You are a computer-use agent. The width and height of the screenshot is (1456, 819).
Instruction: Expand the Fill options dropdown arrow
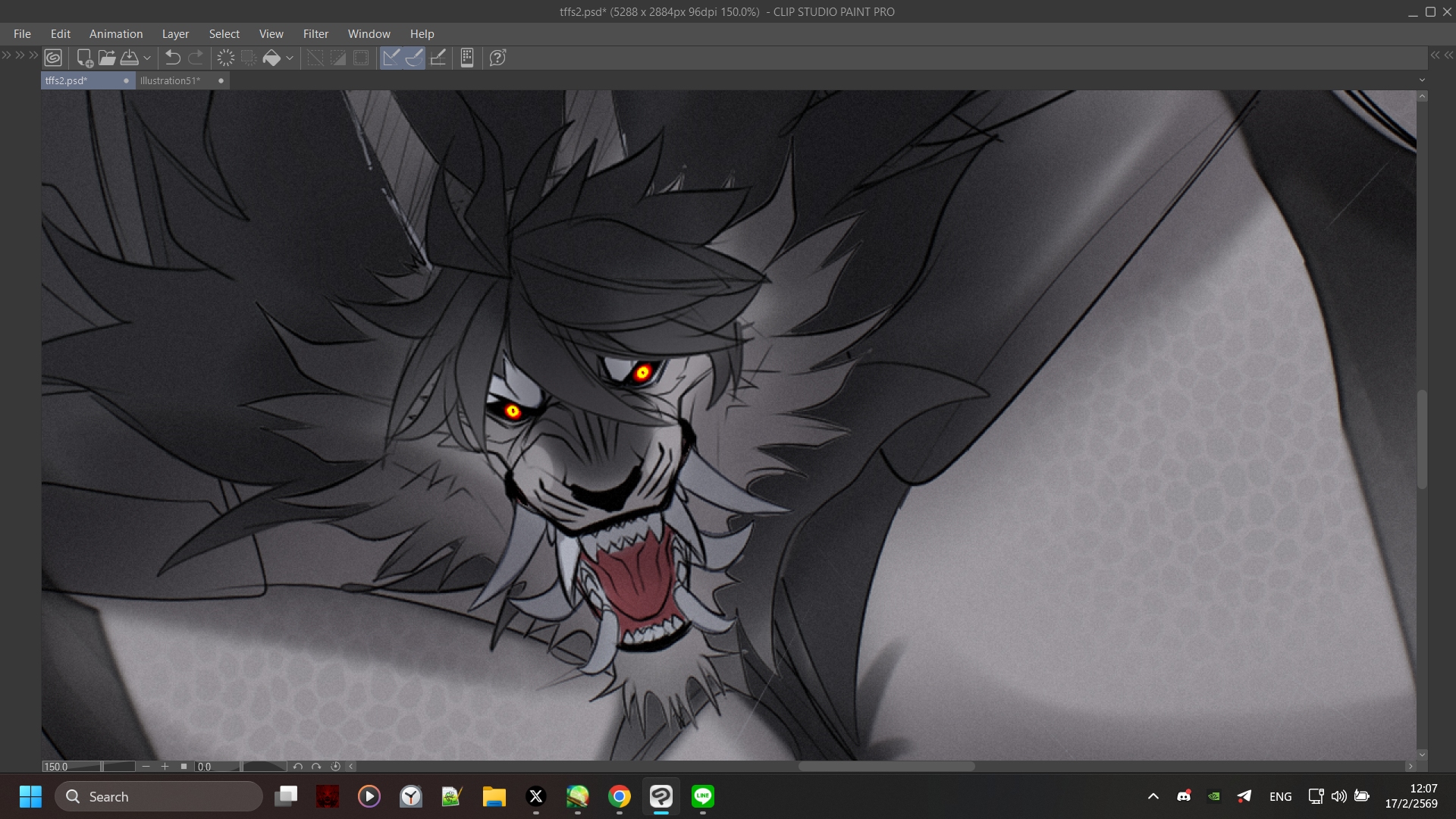pos(290,58)
